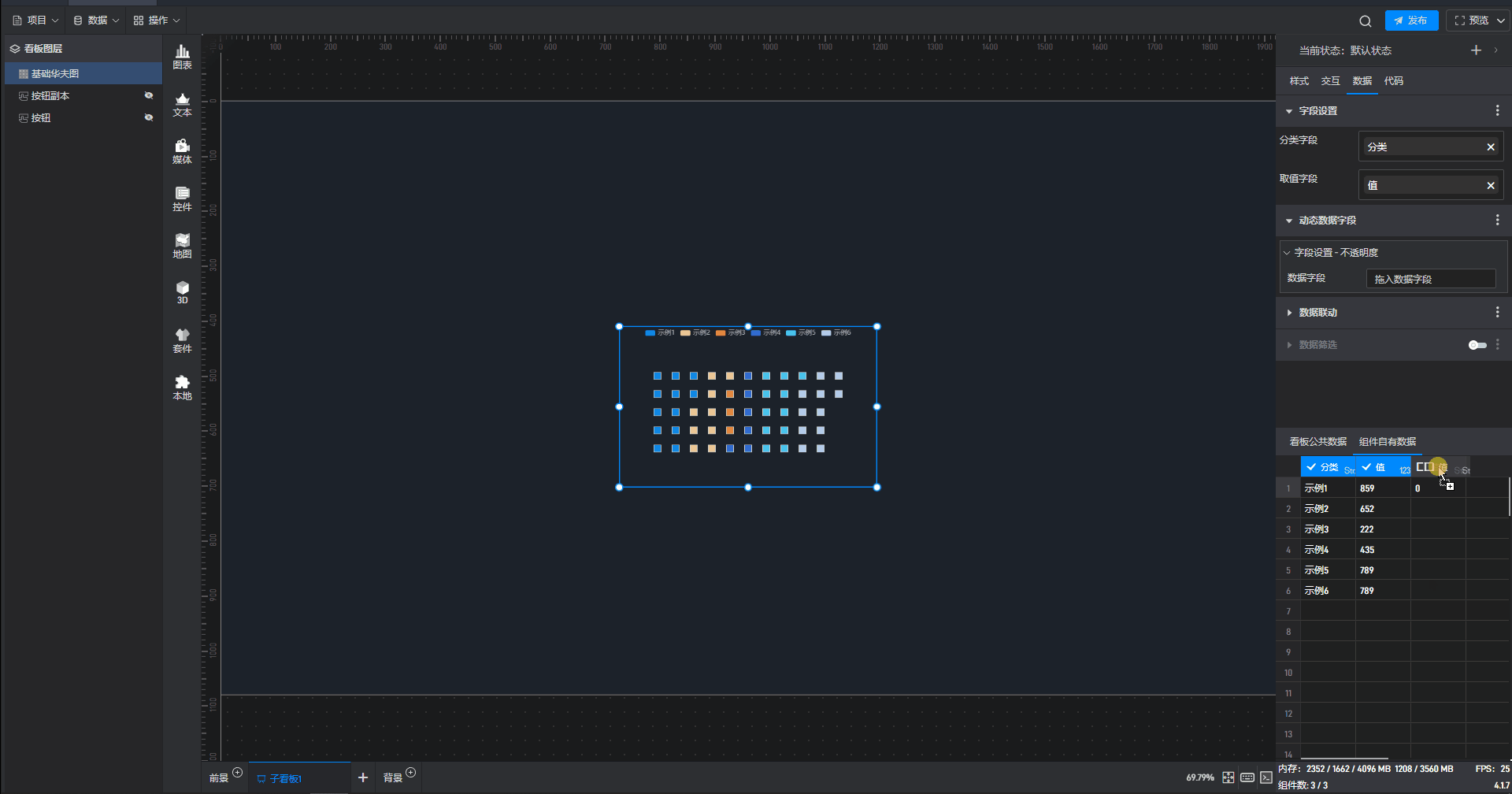The width and height of the screenshot is (1512, 794).
Task: Click the plus icon to add state
Action: pyautogui.click(x=1476, y=50)
